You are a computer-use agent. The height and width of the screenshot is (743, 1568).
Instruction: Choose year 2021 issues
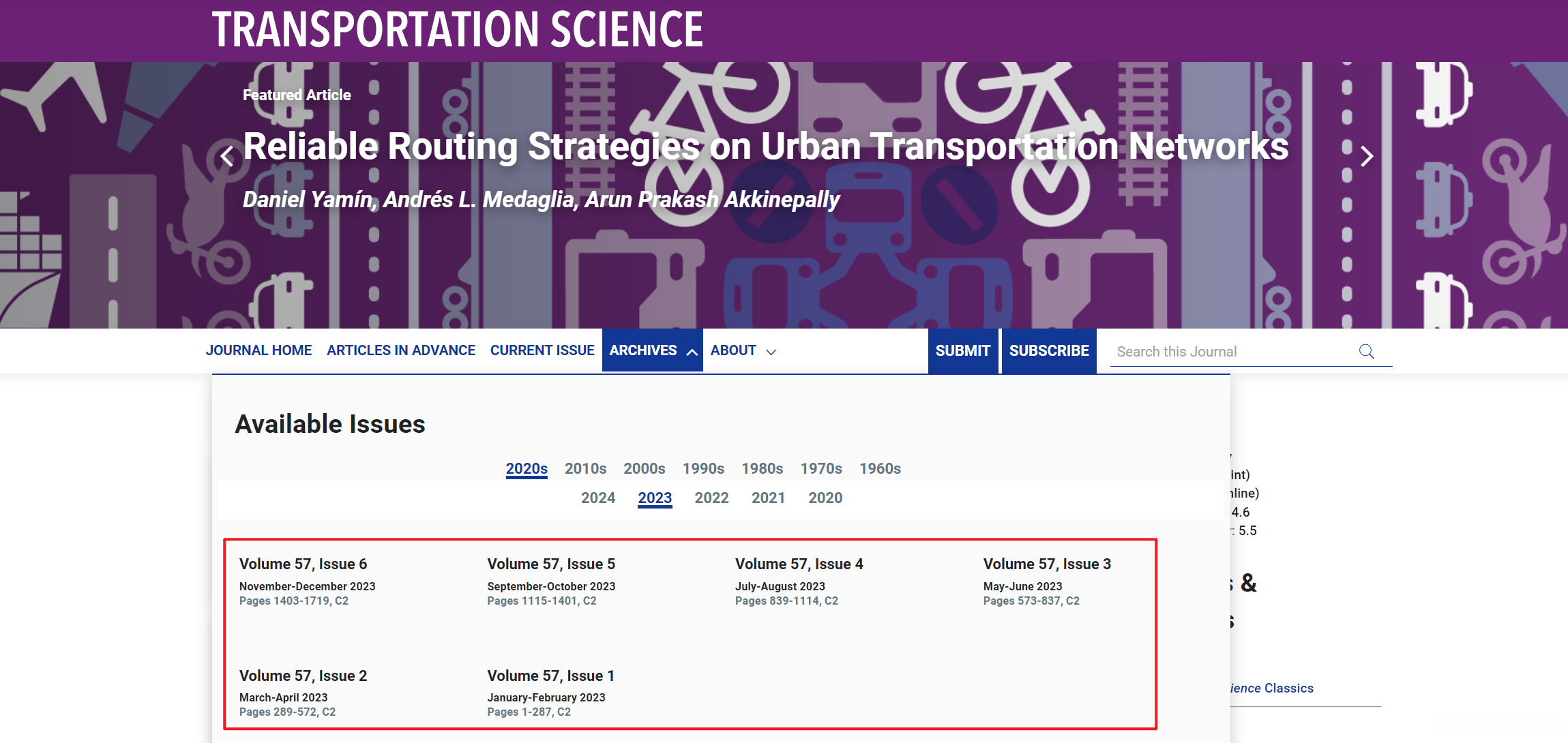coord(768,498)
